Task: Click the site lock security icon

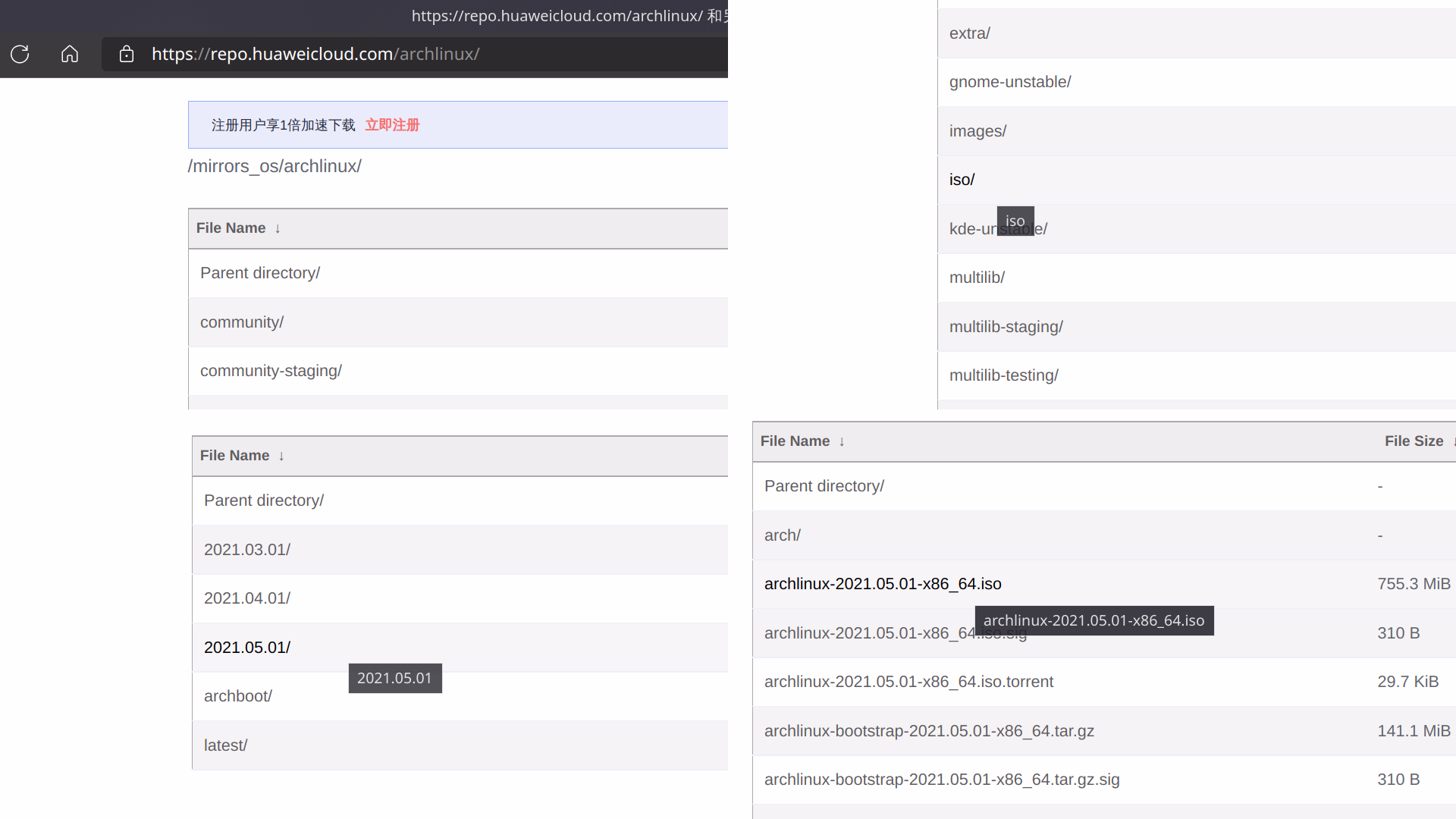Action: point(127,54)
